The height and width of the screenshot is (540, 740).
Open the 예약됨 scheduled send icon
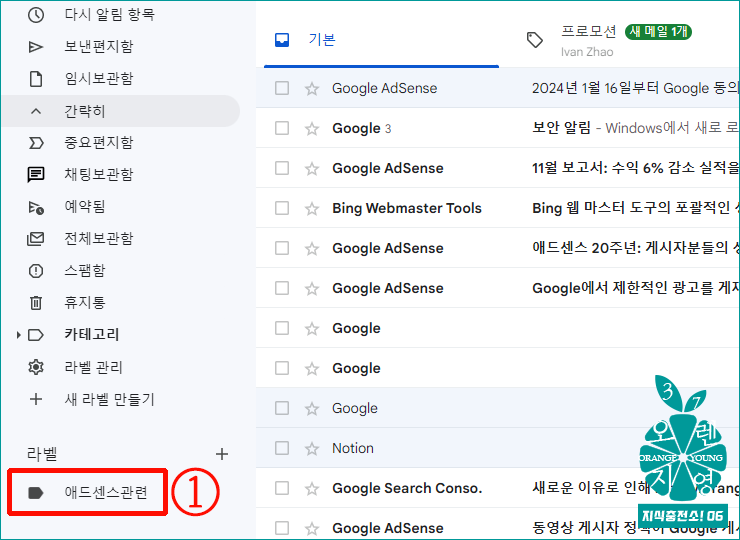pos(36,207)
